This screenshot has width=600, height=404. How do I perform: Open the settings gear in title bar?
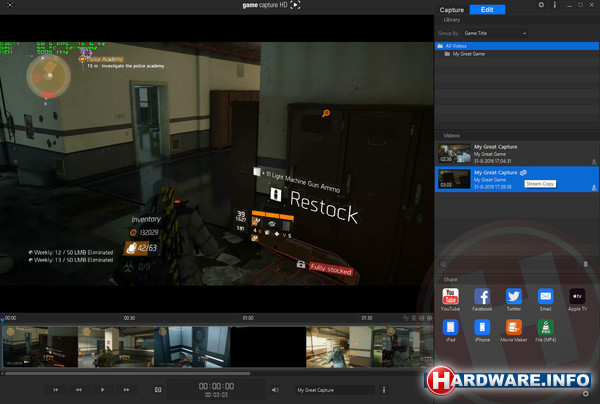pos(541,5)
